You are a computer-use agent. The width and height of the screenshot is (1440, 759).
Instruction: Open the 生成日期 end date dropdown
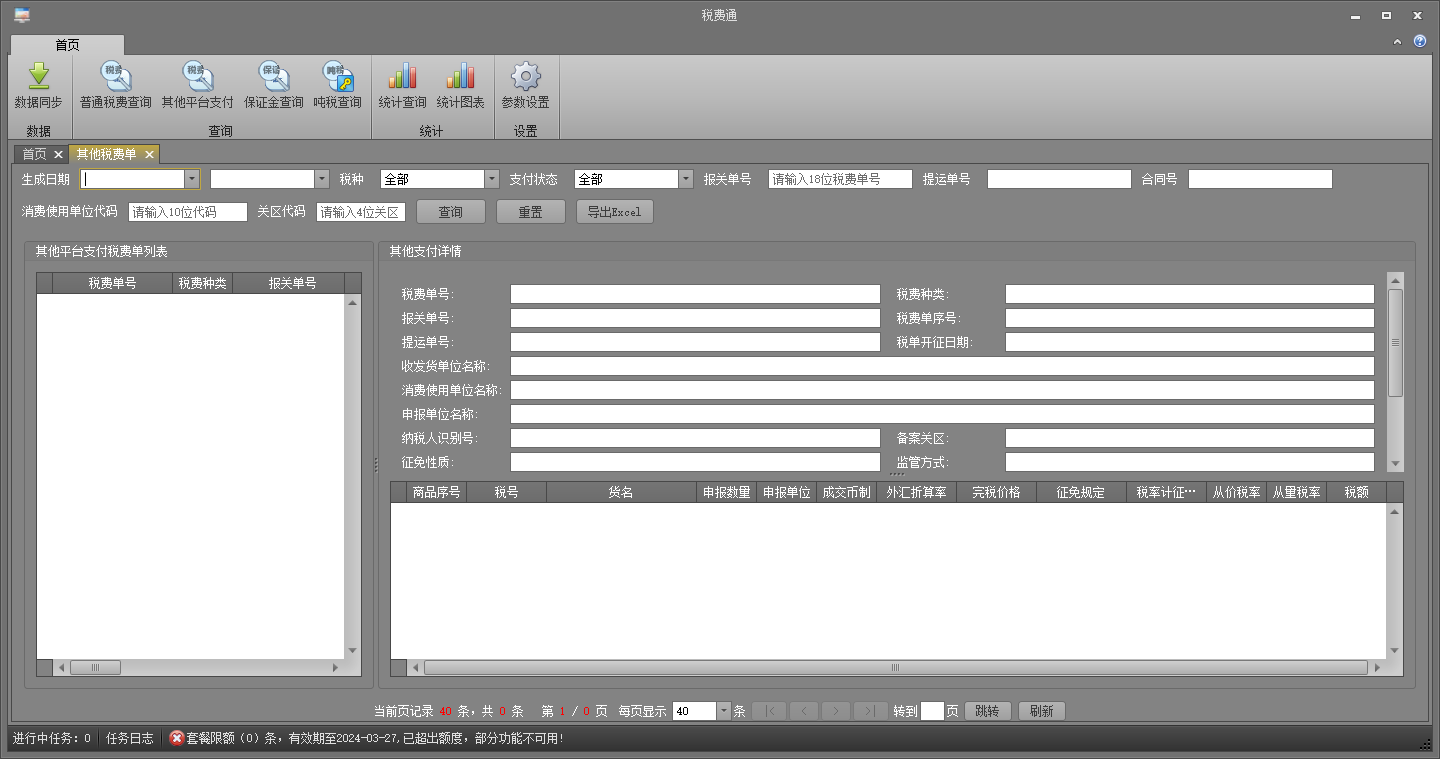[322, 179]
